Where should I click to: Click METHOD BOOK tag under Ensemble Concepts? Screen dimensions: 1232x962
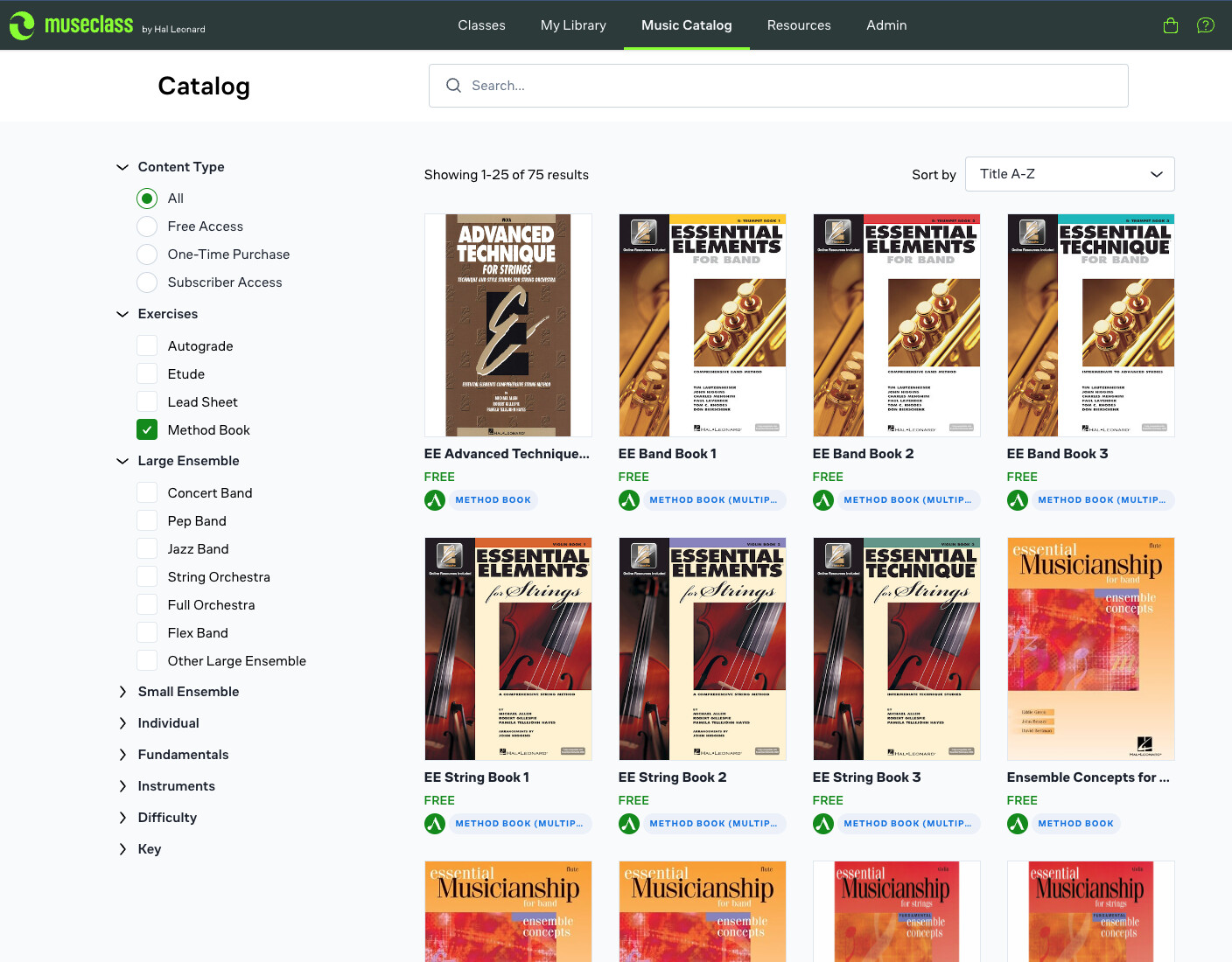pos(1076,824)
